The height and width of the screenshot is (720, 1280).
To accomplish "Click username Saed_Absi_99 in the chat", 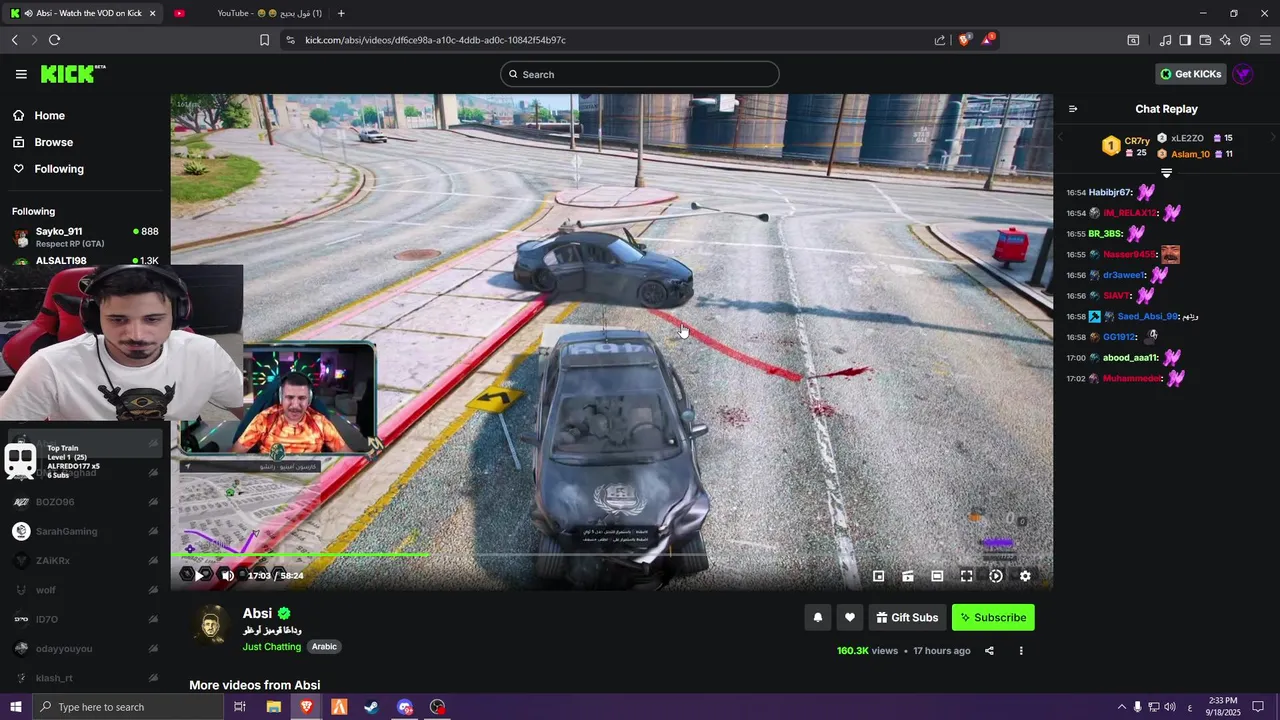I will [1147, 317].
